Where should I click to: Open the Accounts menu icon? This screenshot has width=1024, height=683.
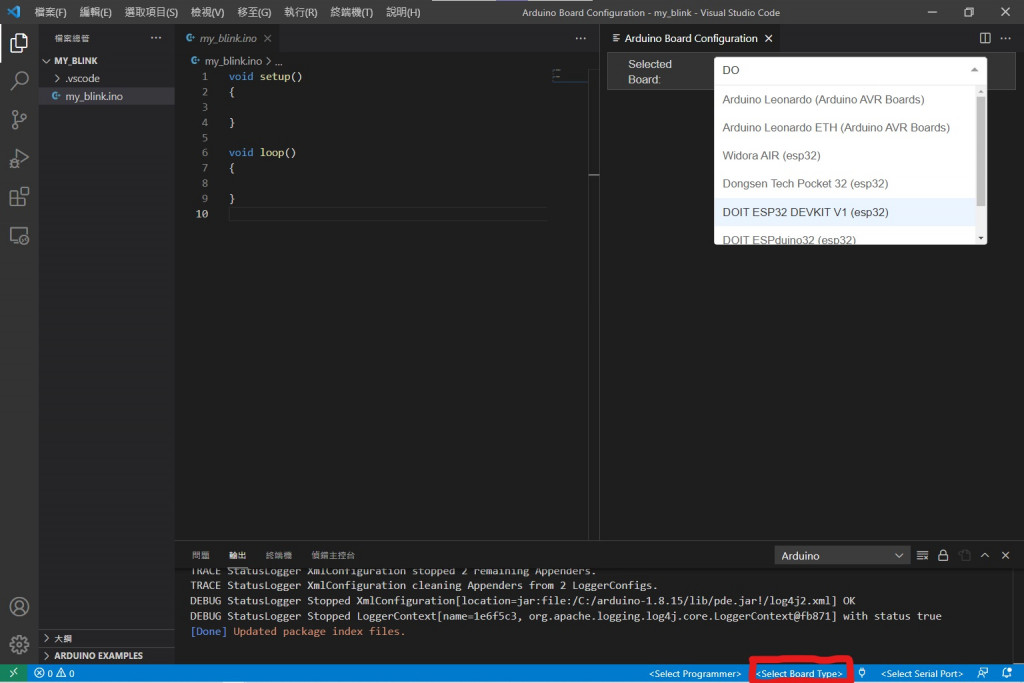19,607
